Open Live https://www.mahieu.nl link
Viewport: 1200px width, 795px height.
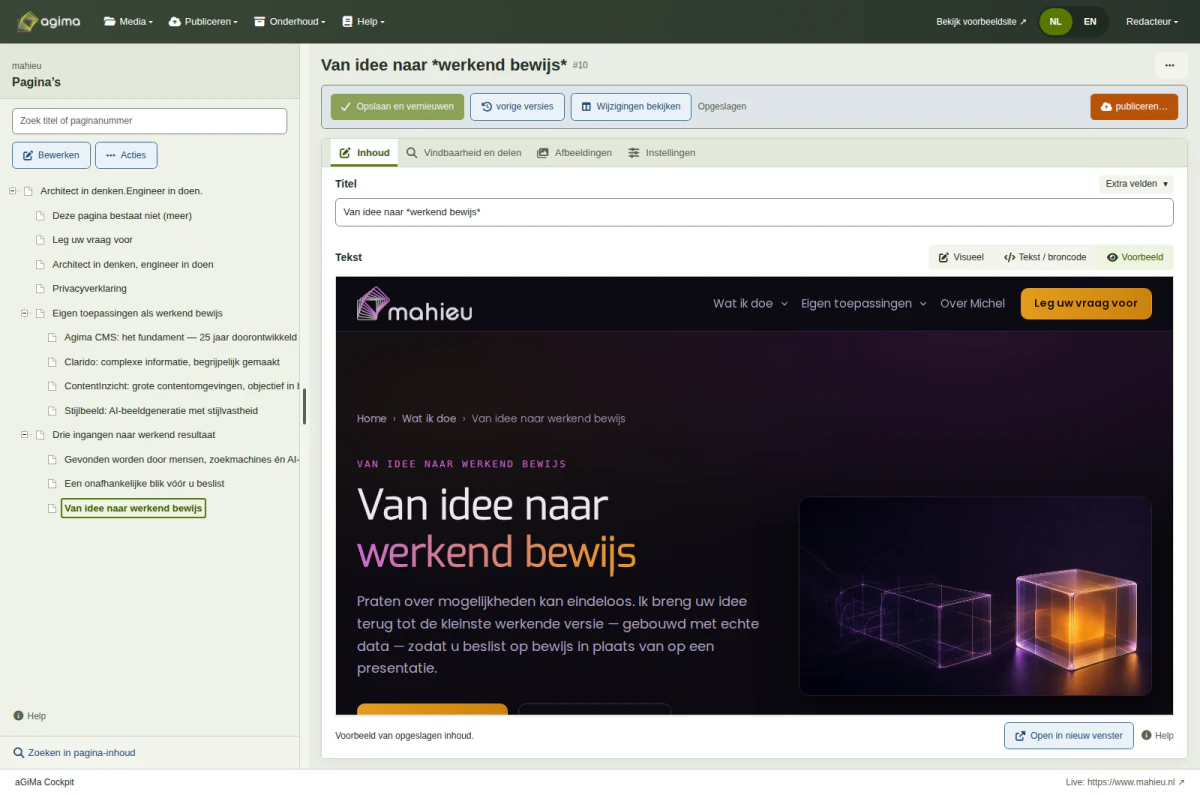[1125, 782]
